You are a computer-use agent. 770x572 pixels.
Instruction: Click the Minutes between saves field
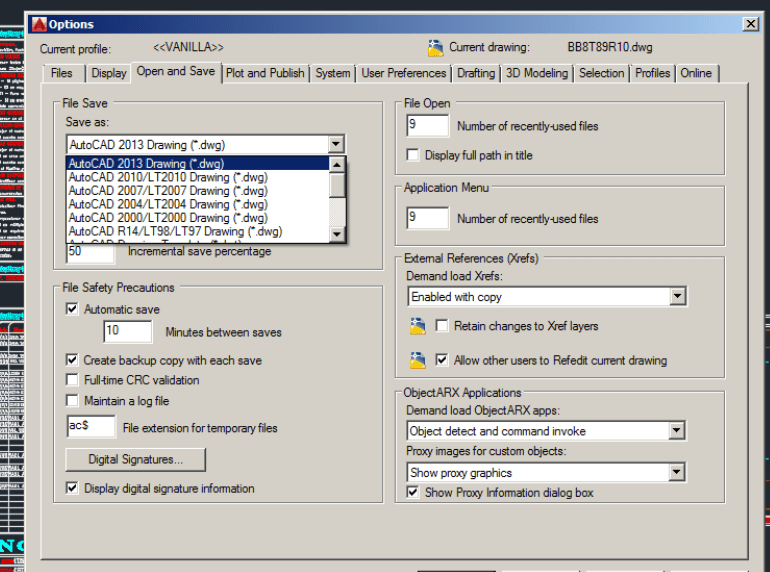(128, 331)
